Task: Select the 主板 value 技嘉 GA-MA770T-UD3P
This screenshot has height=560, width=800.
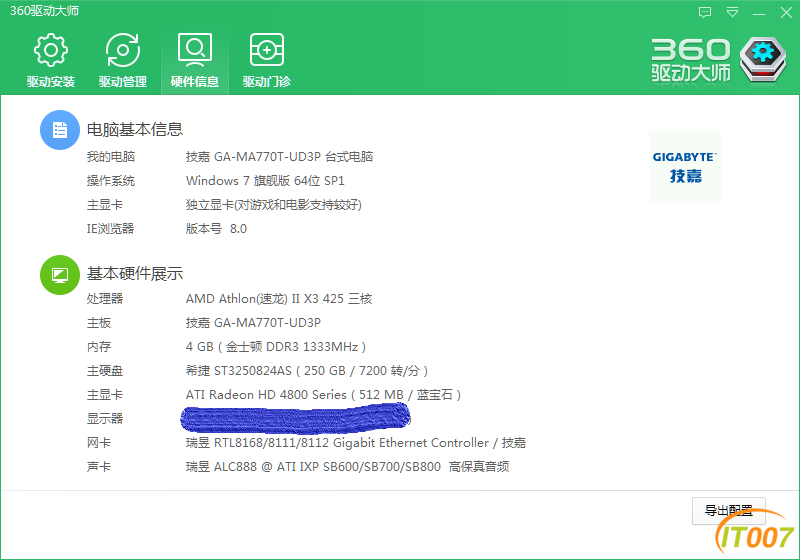Action: pos(253,322)
